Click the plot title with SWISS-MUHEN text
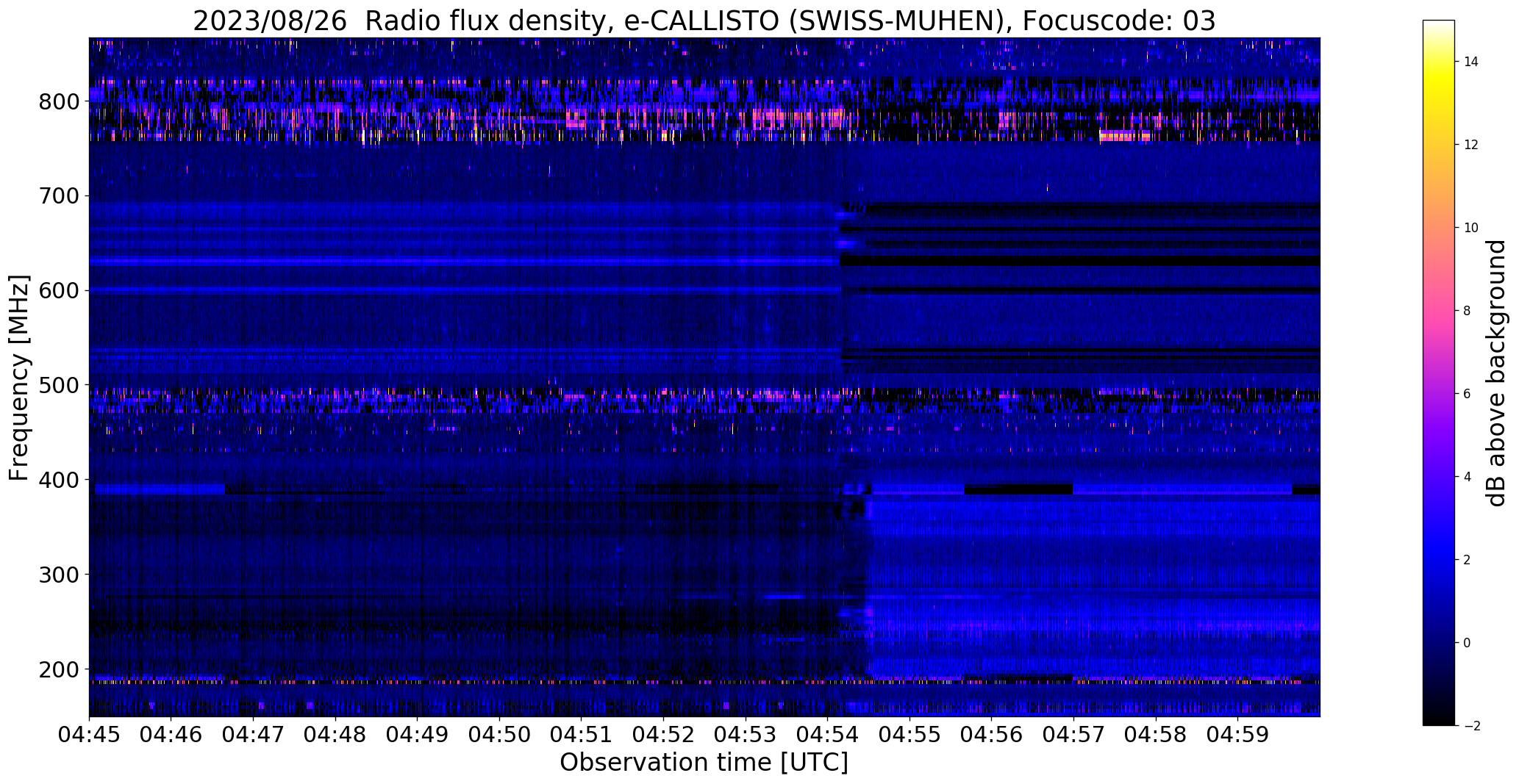Viewport: 1519px width, 784px height. coord(704,21)
